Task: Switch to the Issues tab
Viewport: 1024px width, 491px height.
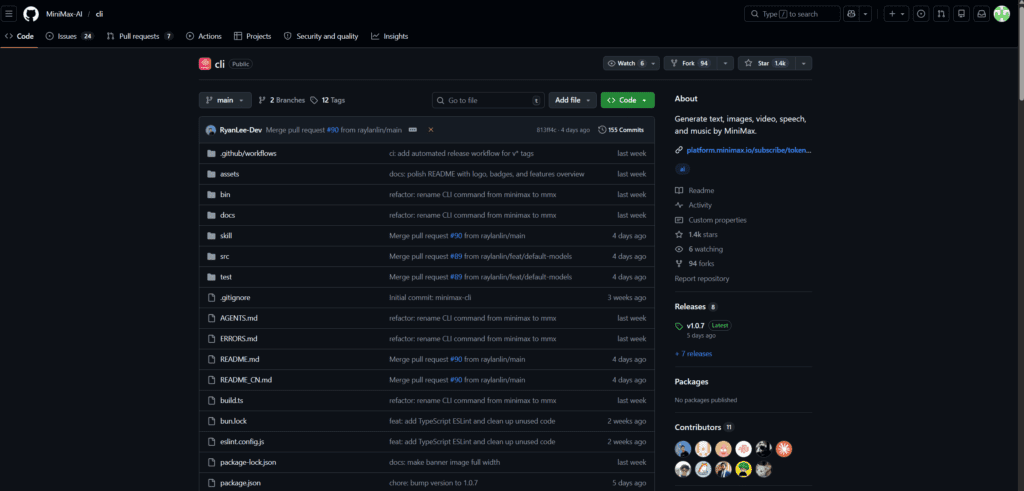Action: (x=69, y=37)
